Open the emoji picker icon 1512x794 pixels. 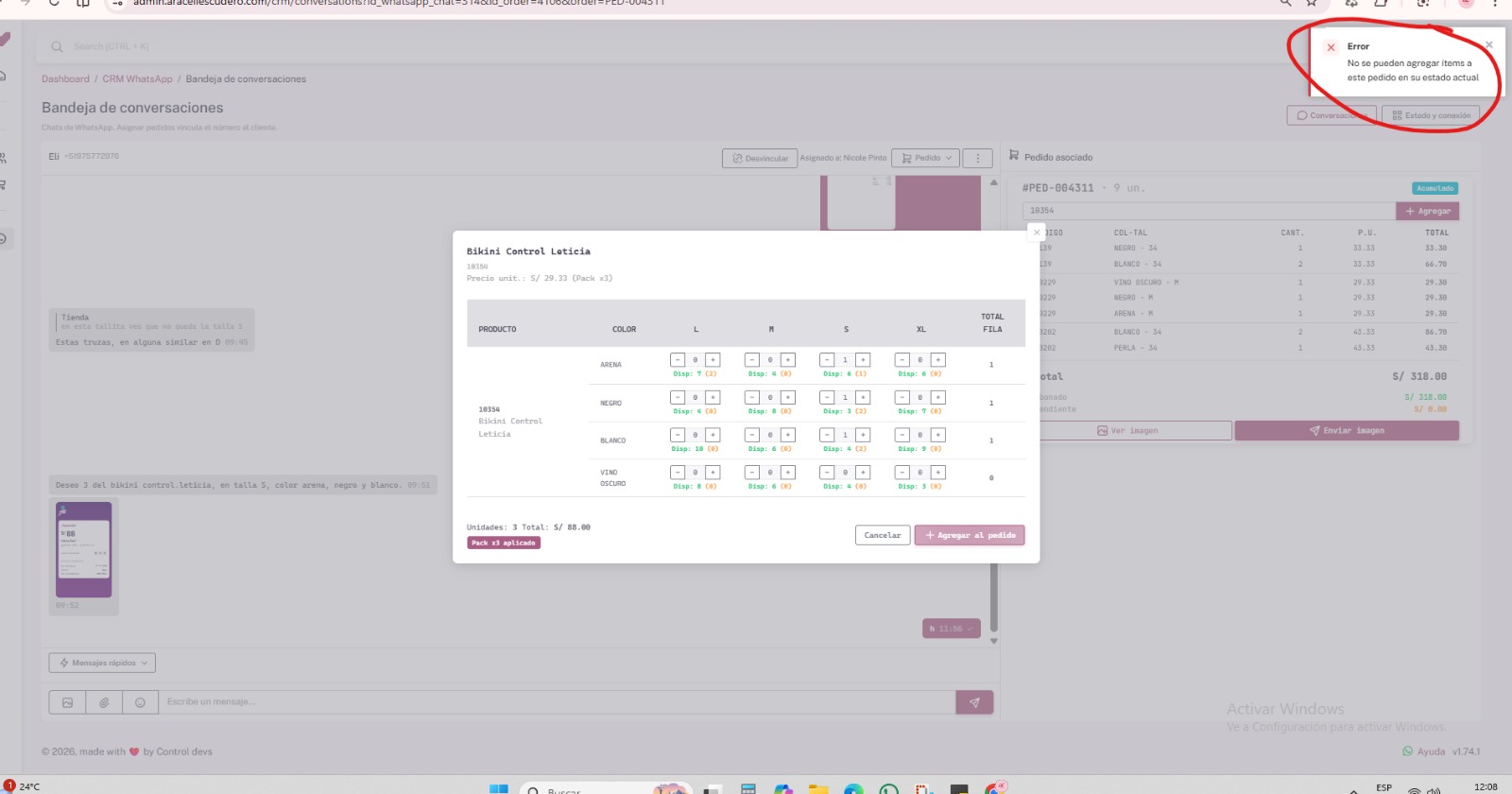pos(140,702)
